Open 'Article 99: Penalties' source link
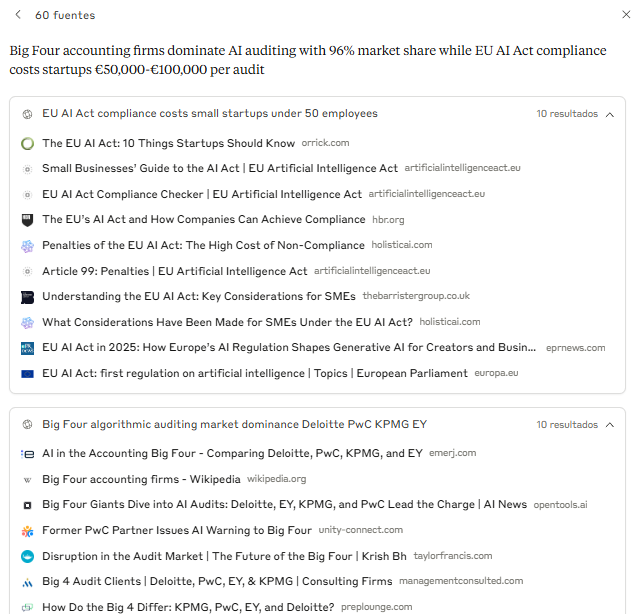The image size is (640, 614). (175, 271)
